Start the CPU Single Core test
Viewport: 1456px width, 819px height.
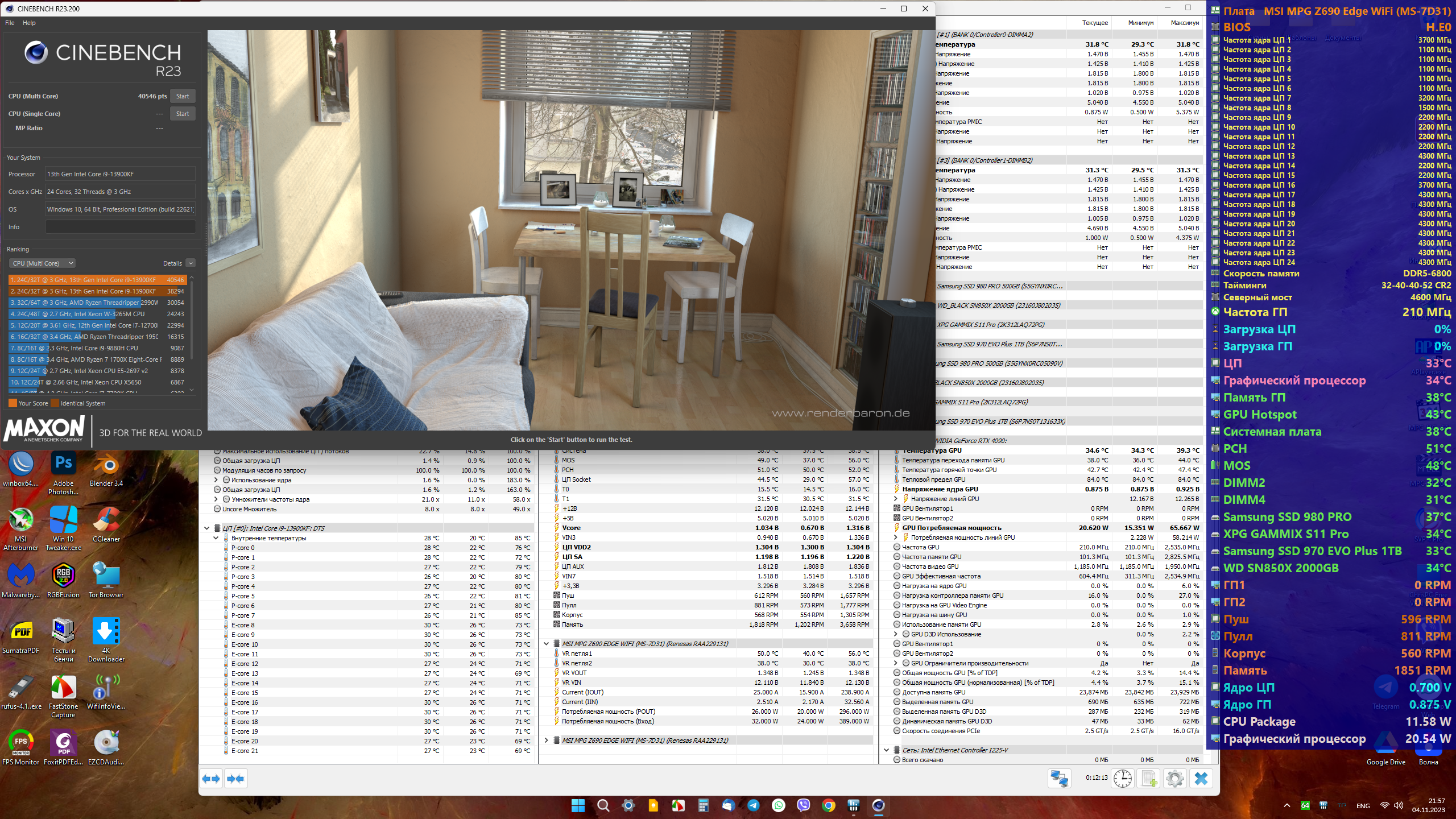tap(183, 114)
